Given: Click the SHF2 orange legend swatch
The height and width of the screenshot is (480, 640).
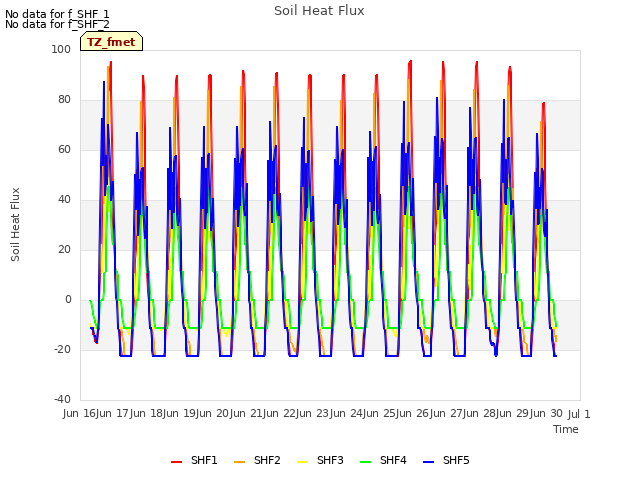Looking at the screenshot, I should [x=240, y=461].
